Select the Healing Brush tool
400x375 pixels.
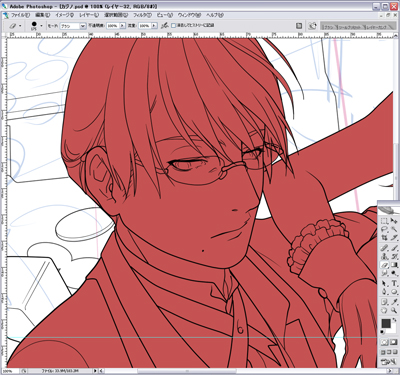[x=384, y=248]
